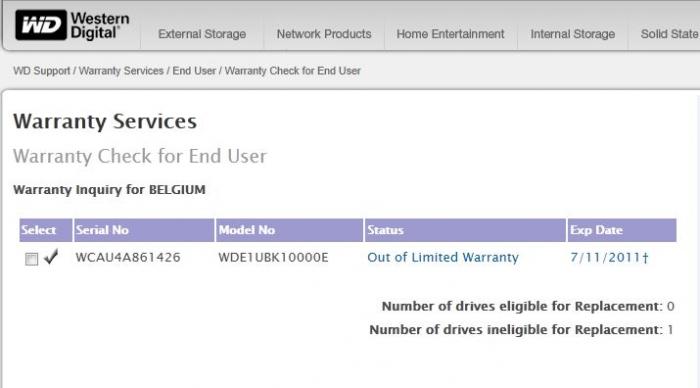
Task: Open the Network Products menu
Action: click(324, 34)
